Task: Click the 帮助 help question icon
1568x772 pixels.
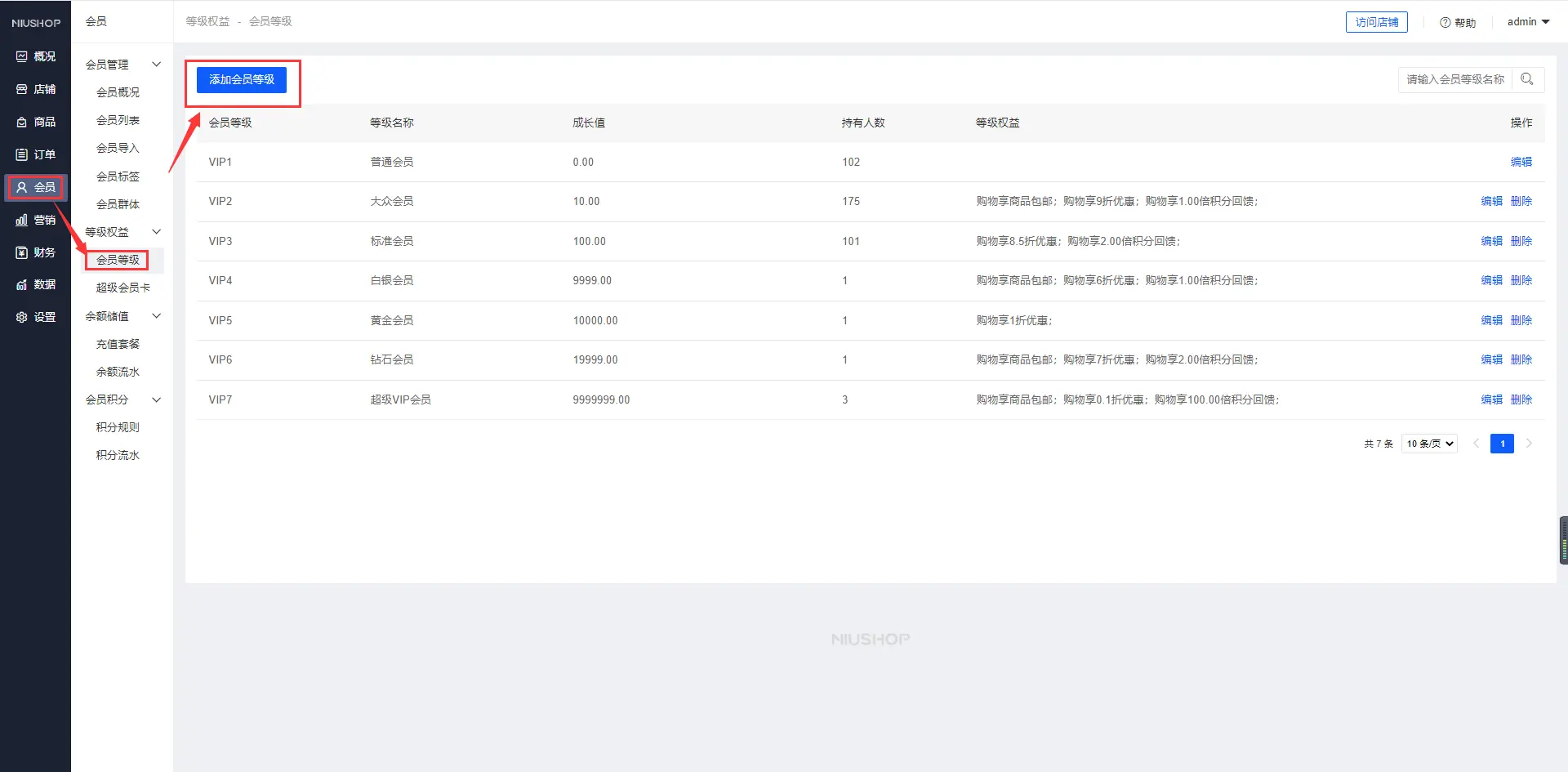Action: [1445, 23]
